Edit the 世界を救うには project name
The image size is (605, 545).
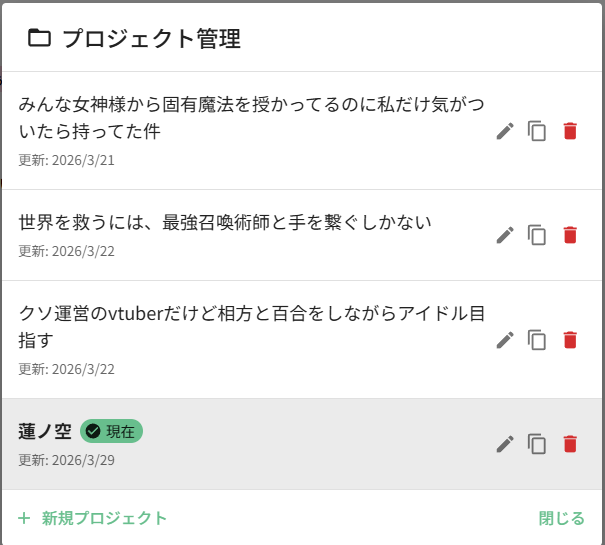[505, 235]
